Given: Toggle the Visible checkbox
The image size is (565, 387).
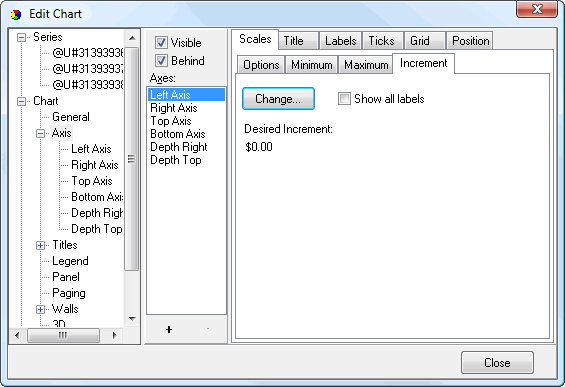Looking at the screenshot, I should [161, 43].
